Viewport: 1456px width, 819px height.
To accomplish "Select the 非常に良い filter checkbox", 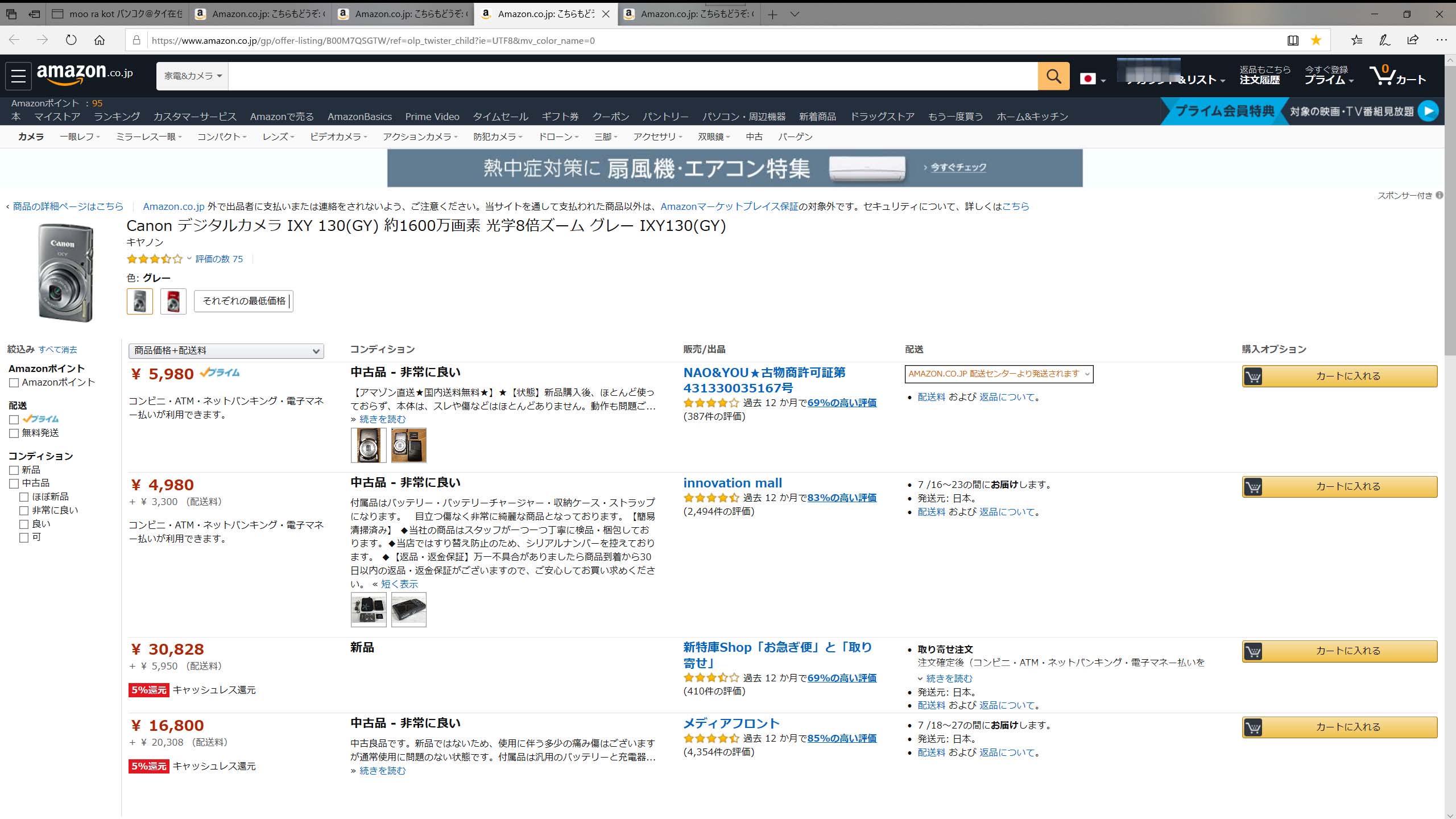I will (x=24, y=510).
